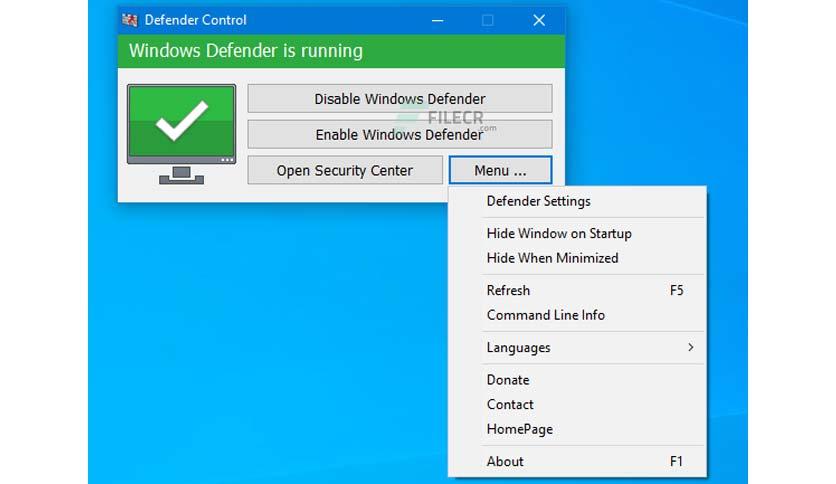This screenshot has height=484, width=836.
Task: Choose Donate from the menu
Action: 577,380
